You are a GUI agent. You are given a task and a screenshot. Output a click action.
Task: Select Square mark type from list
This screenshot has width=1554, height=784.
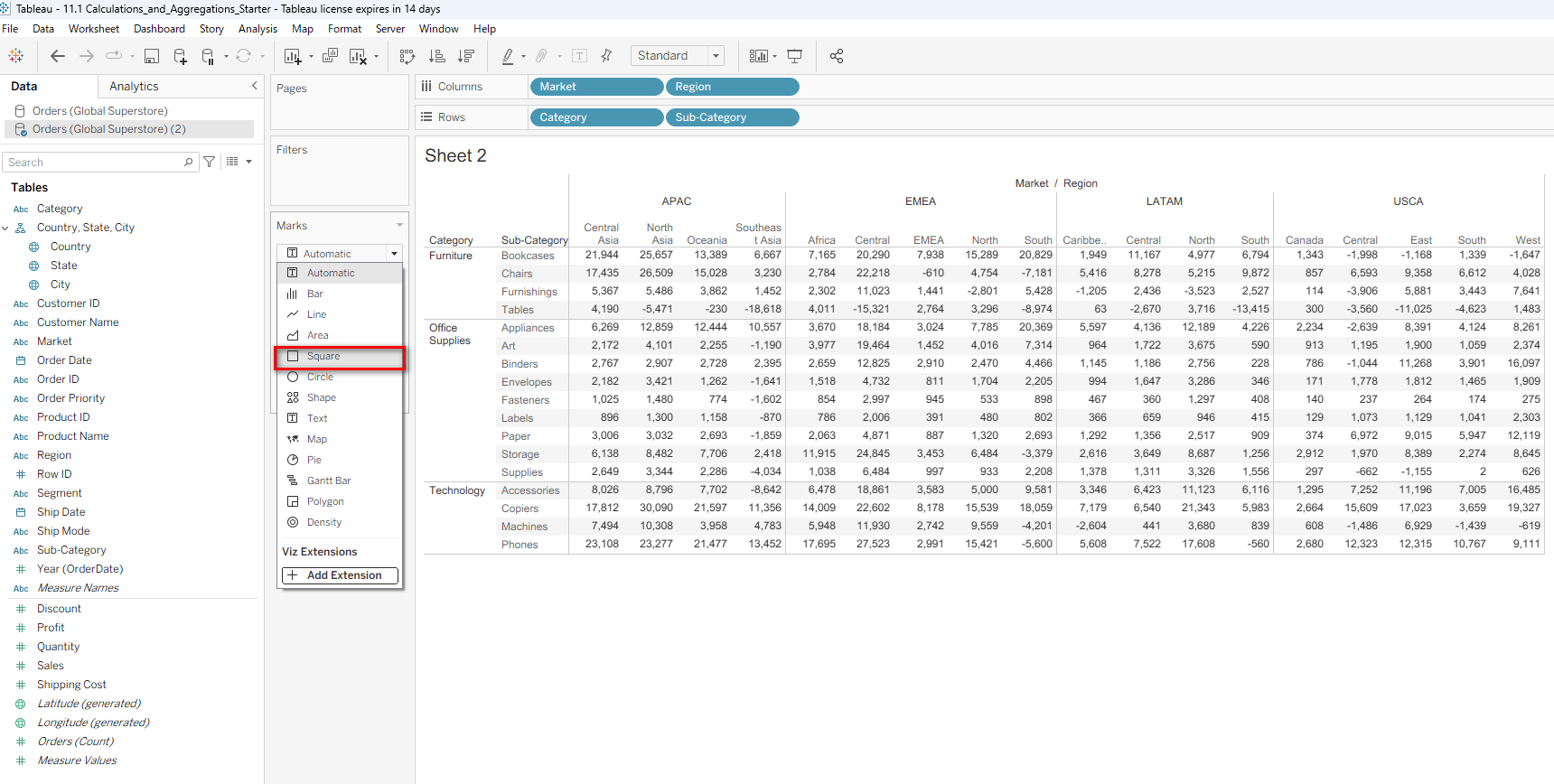pyautogui.click(x=323, y=356)
